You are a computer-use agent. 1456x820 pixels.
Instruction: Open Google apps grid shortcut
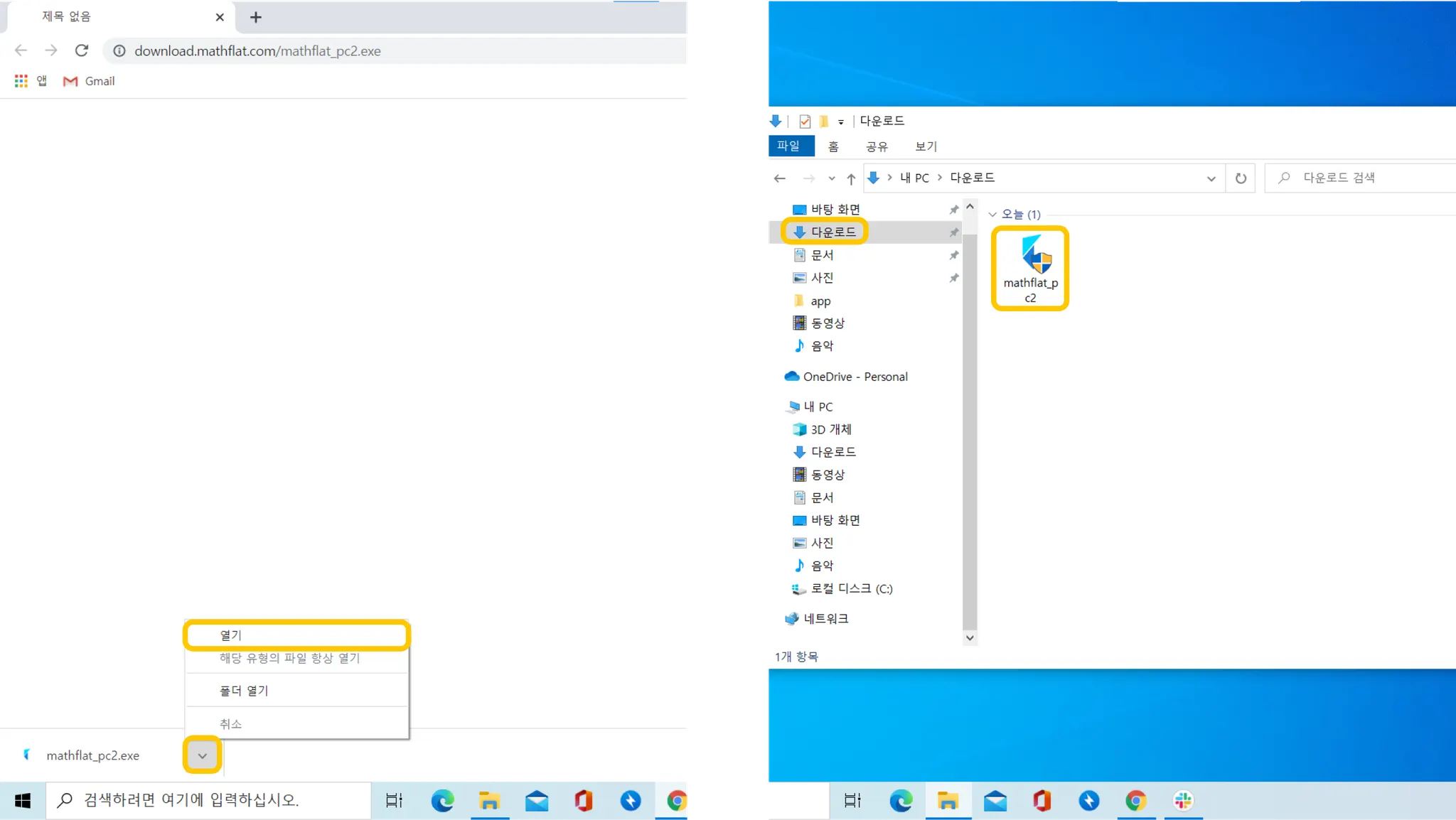21,81
